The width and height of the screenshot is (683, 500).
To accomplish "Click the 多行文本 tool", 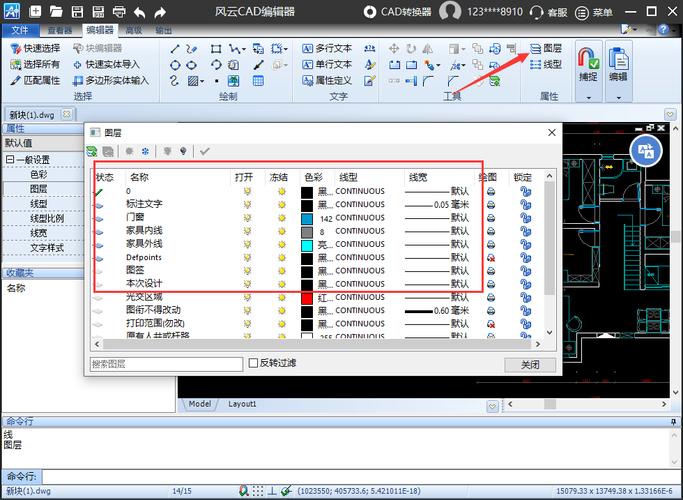I will tap(327, 48).
